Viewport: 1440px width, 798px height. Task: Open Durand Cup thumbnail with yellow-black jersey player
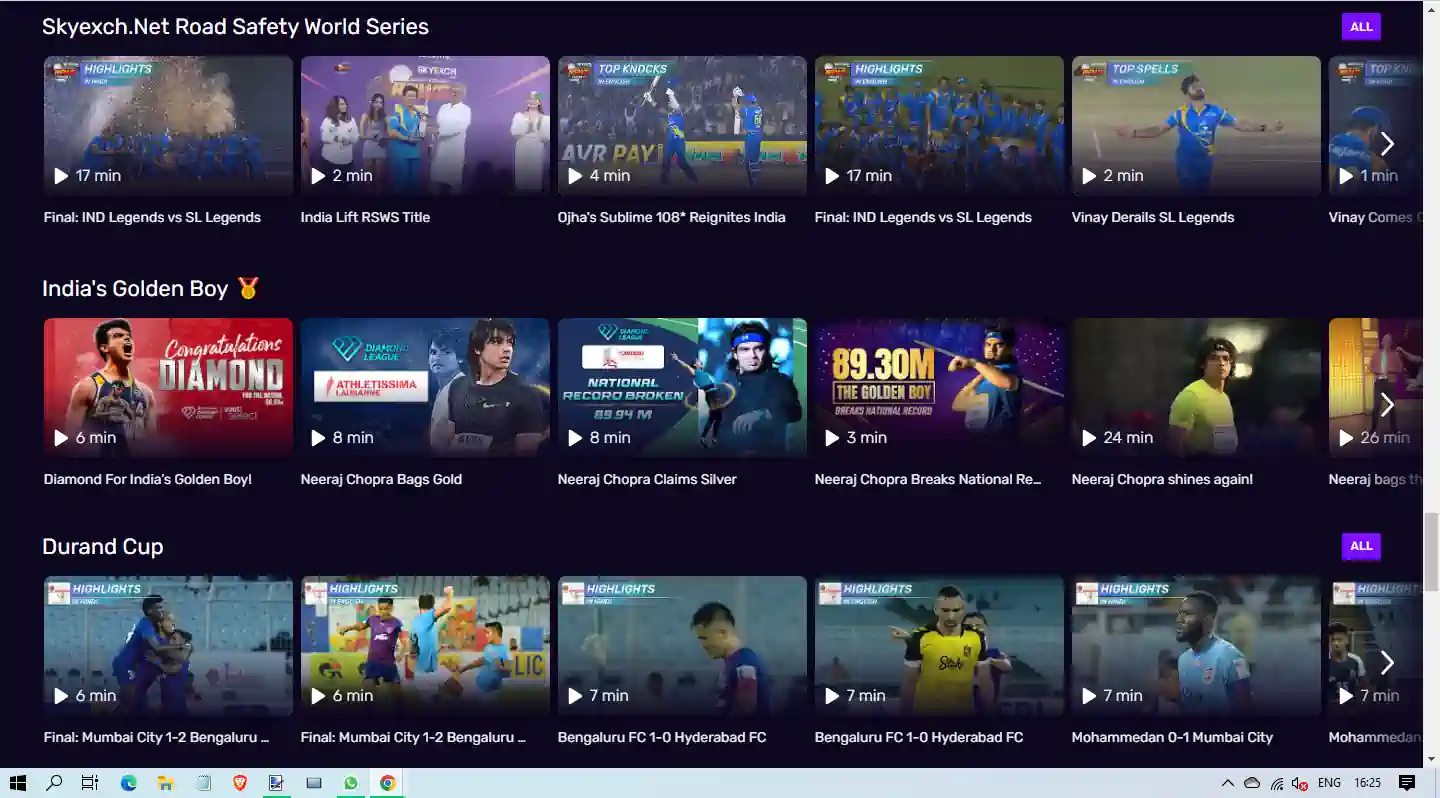[x=939, y=646]
